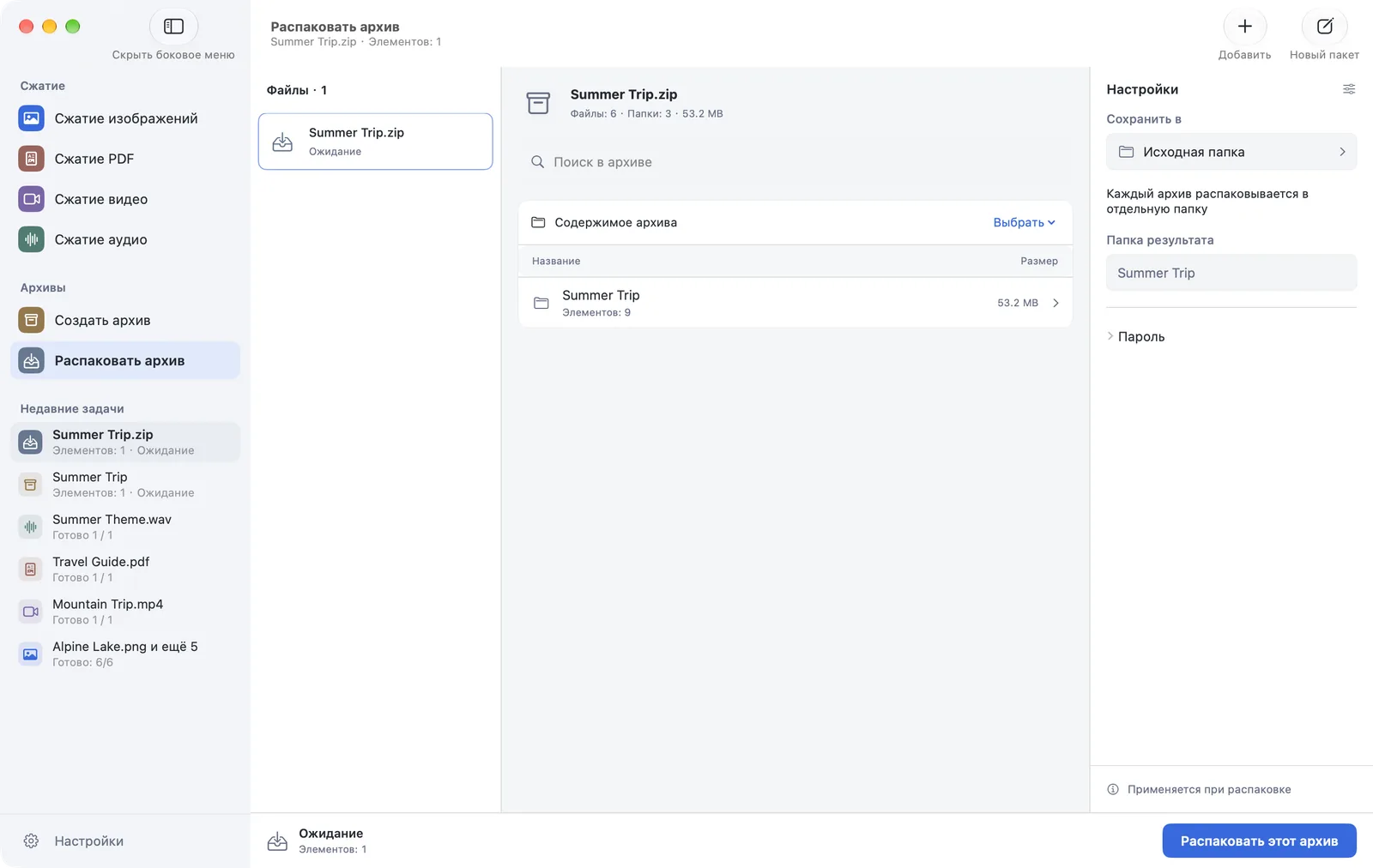This screenshot has height=868, width=1373.
Task: Expand the Пароль section
Action: (1135, 336)
